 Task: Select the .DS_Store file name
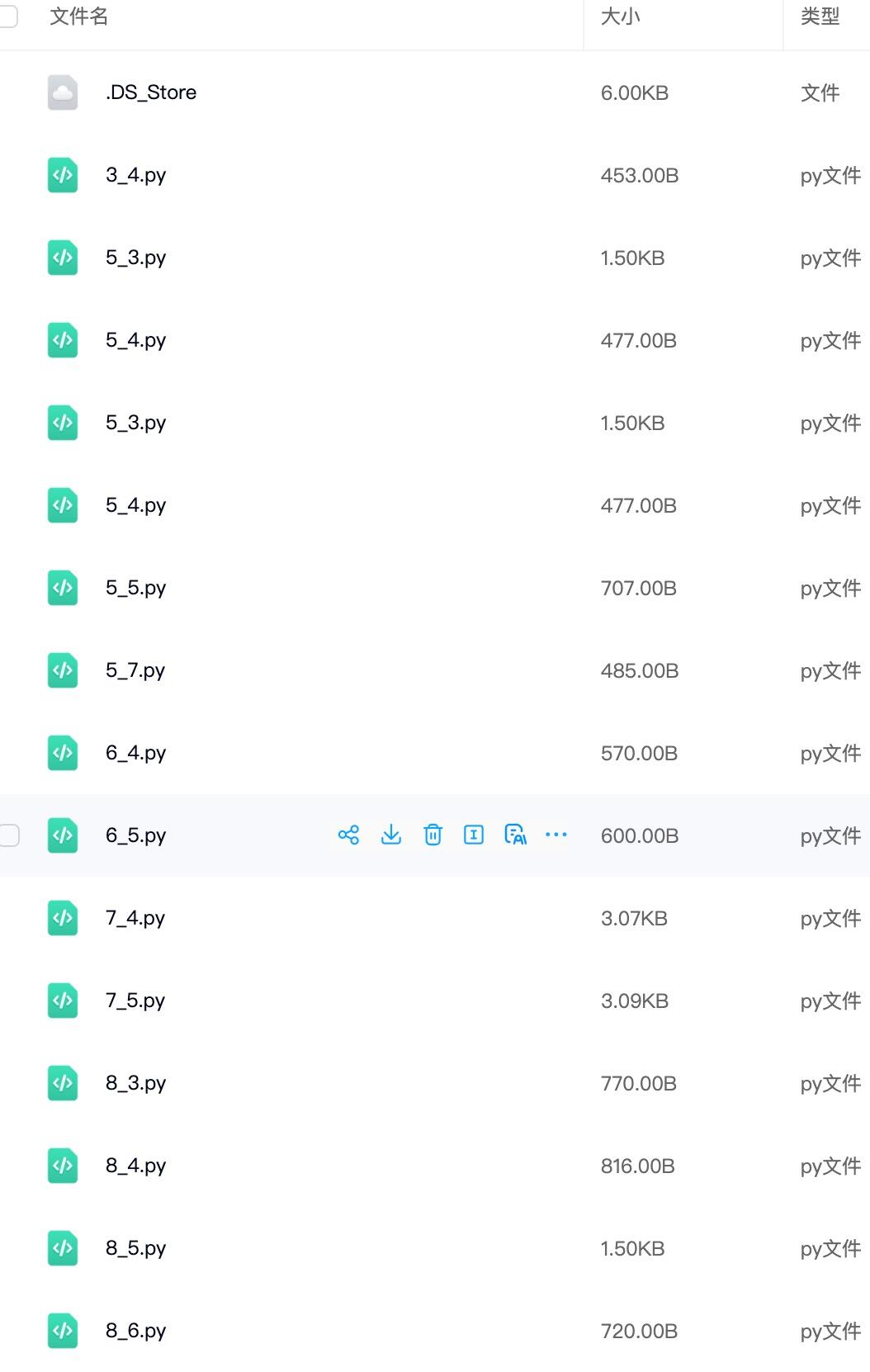[151, 92]
